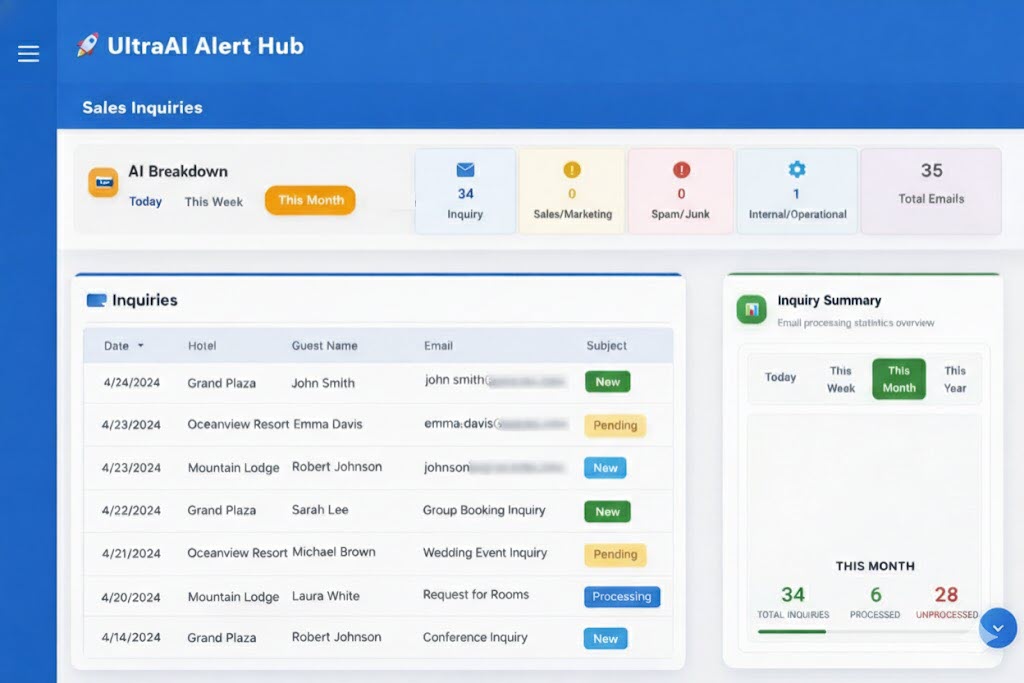Screen dimensions: 1024x683
Task: Open the 35 Total Emails card
Action: (931, 191)
